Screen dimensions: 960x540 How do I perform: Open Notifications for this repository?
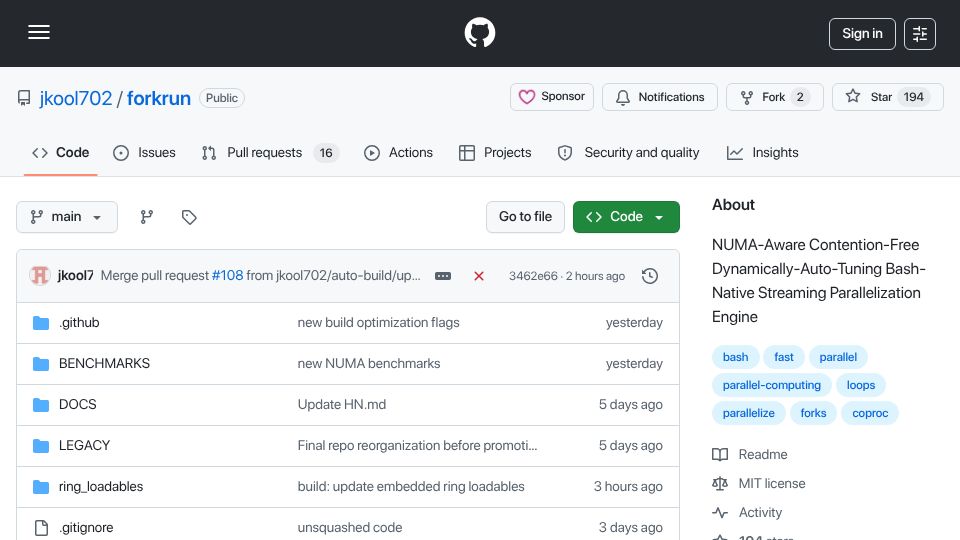(659, 97)
